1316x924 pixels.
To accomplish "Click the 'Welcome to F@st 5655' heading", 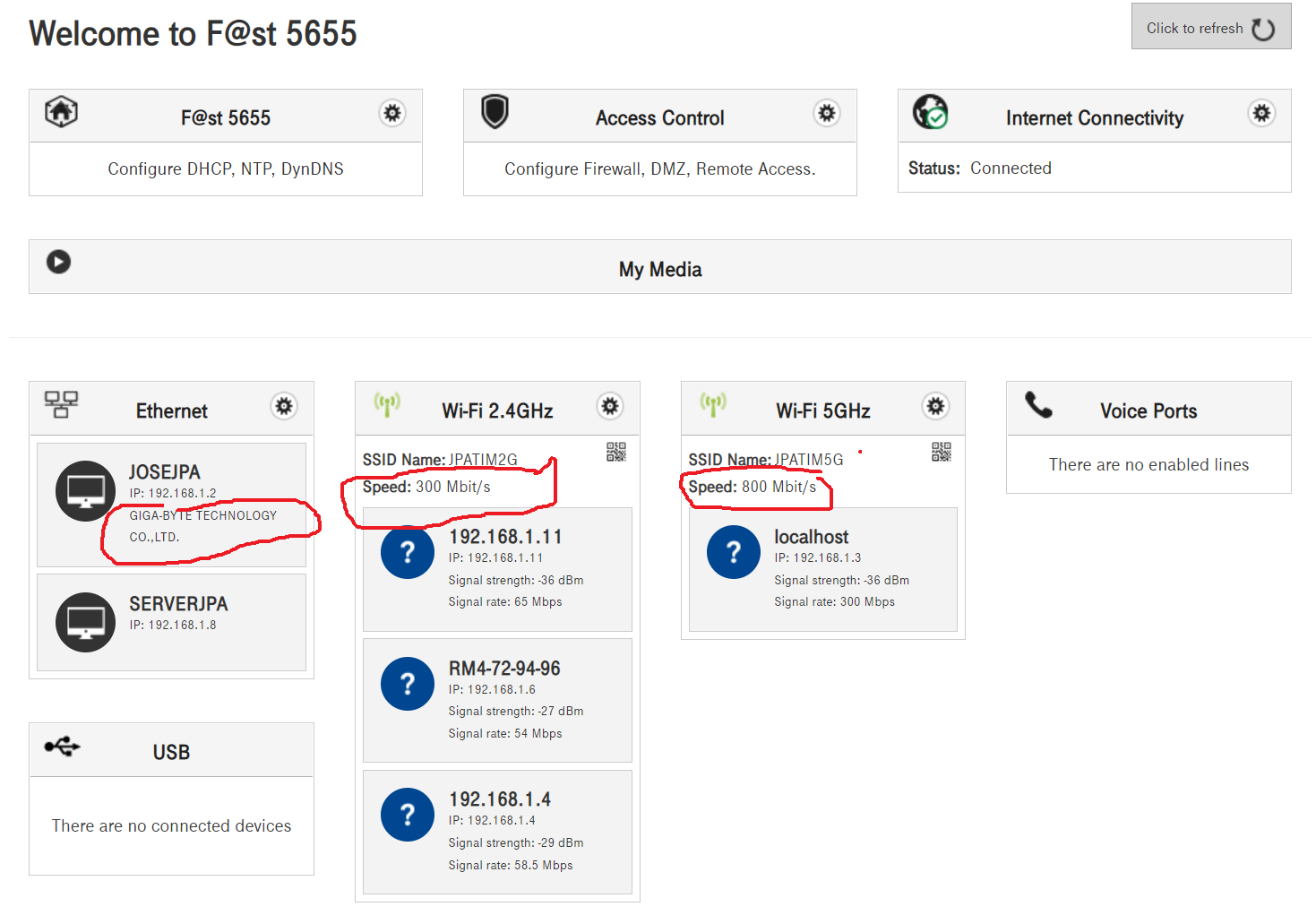I will point(193,34).
